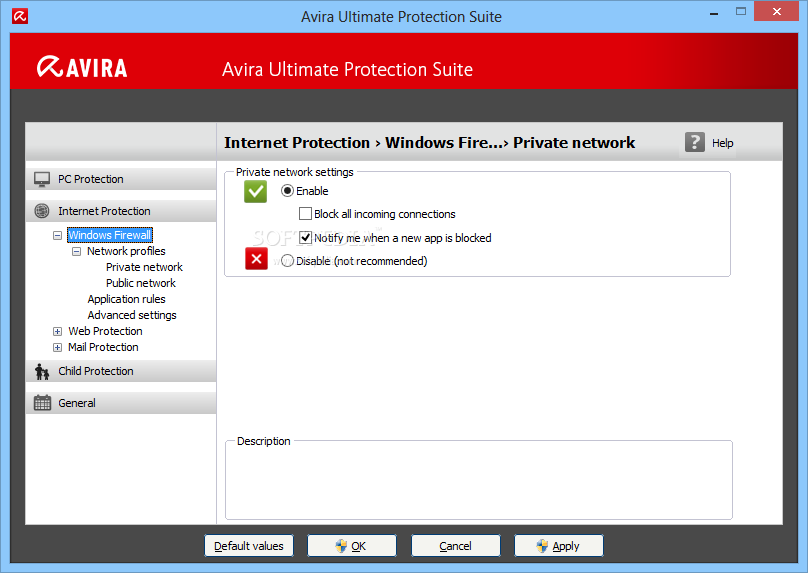Open the PC Protection section
The width and height of the screenshot is (808, 573).
[121, 179]
